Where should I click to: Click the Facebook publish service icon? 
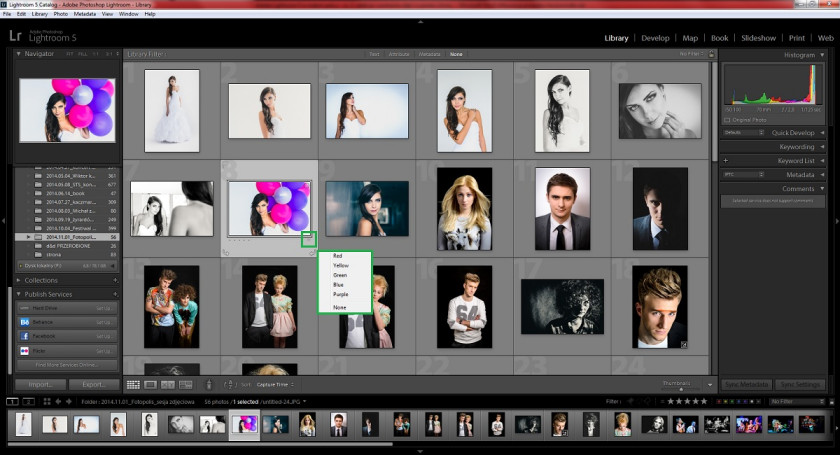point(25,336)
